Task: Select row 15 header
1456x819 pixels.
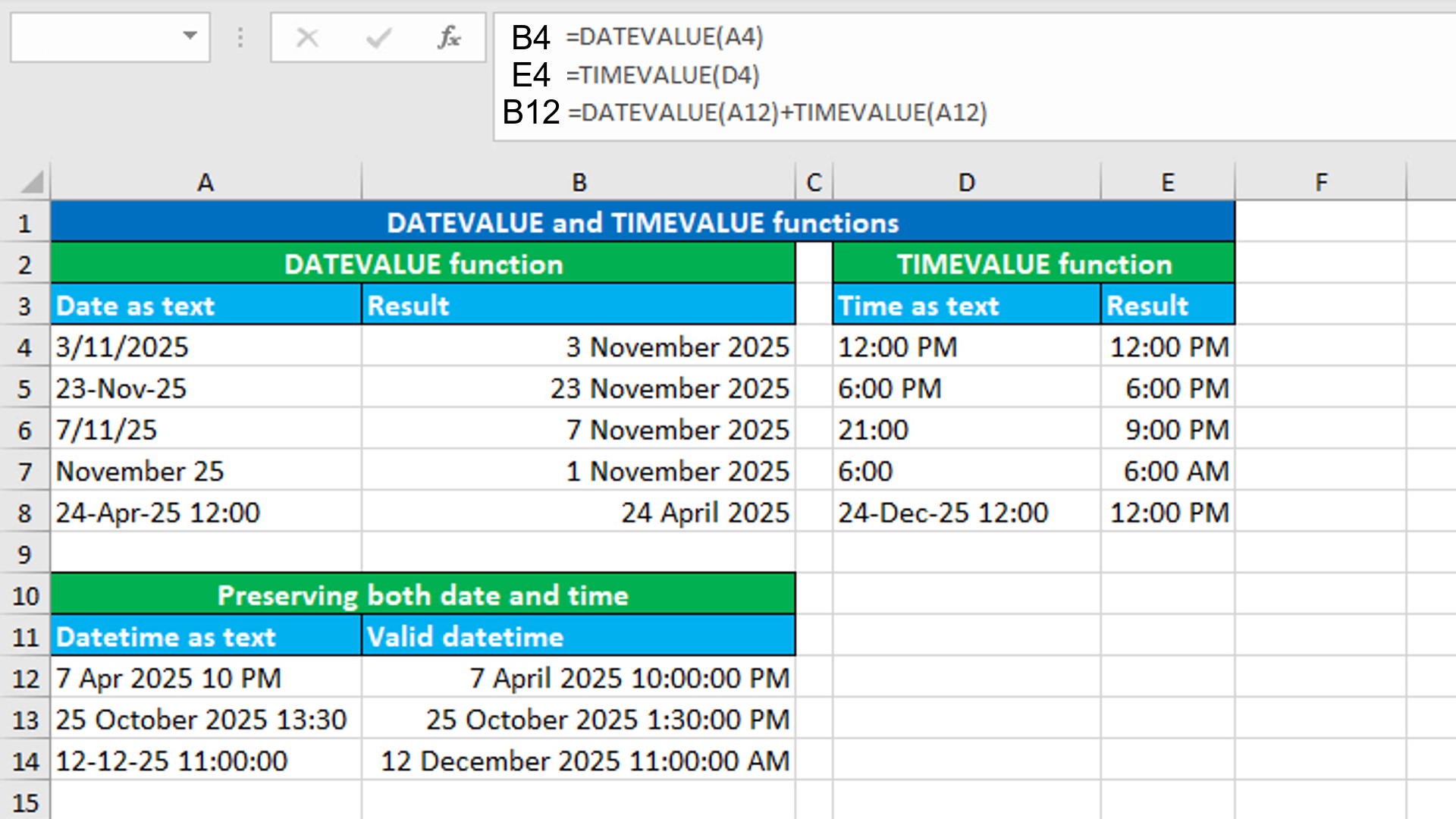Action: 25,802
